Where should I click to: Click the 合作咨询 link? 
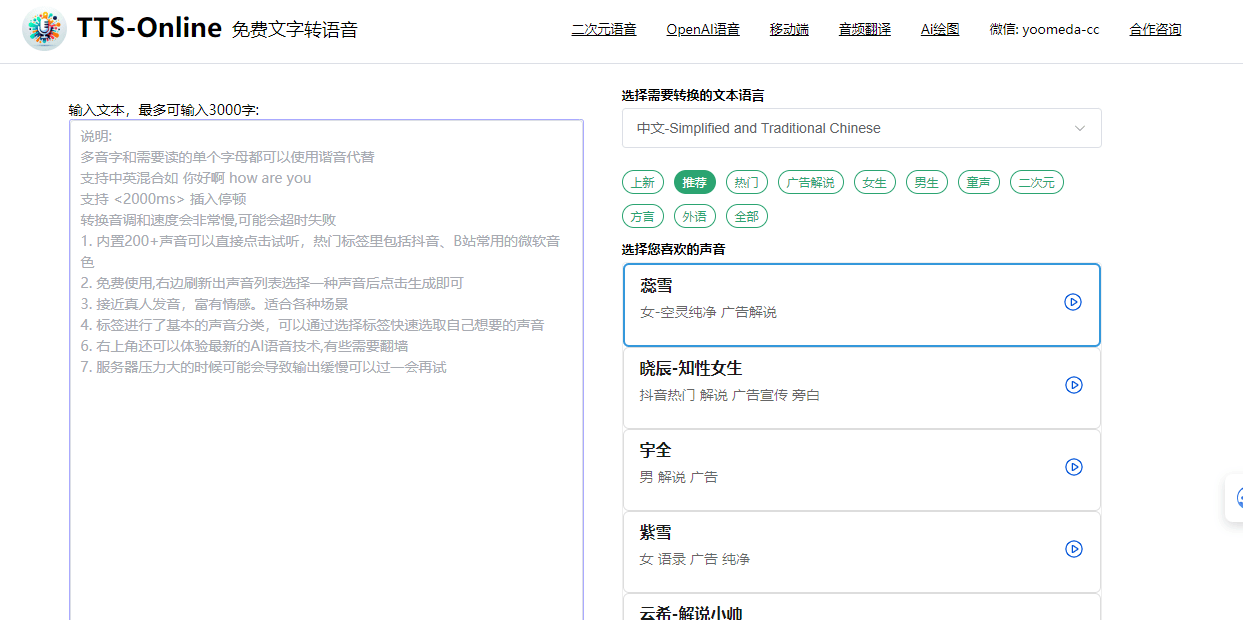coord(1155,30)
